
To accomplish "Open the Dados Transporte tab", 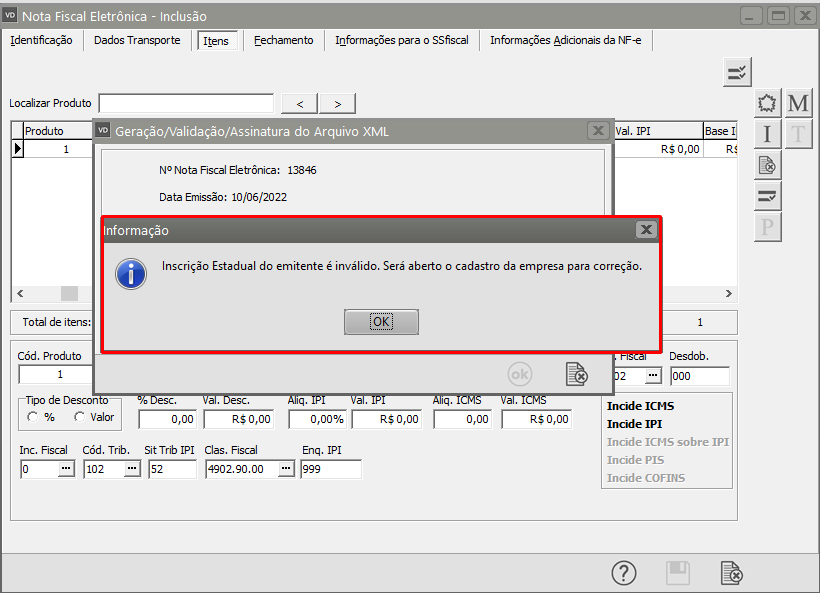I will pos(137,40).
